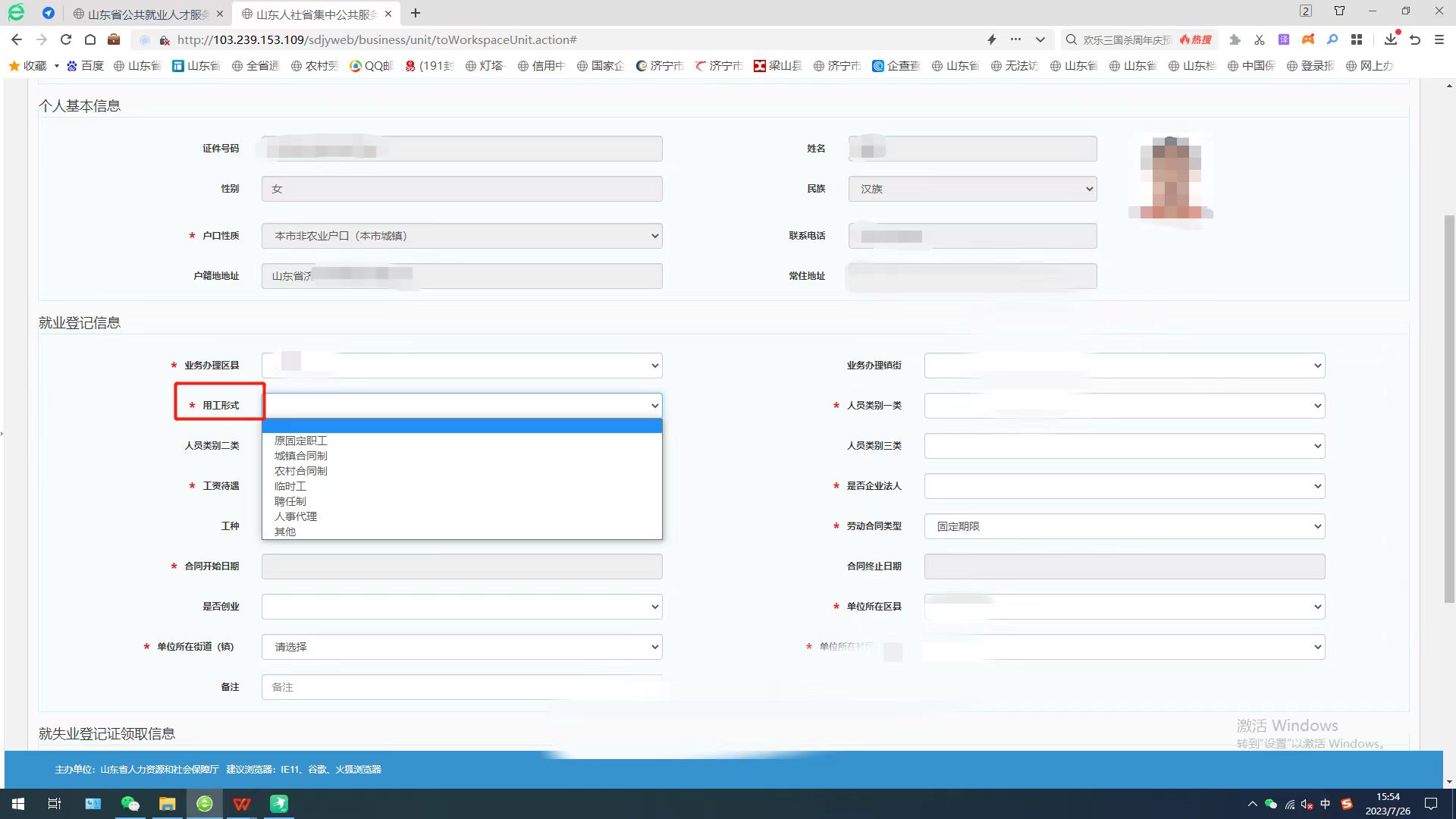
Task: Open the 百度 bookmark
Action: coord(85,66)
